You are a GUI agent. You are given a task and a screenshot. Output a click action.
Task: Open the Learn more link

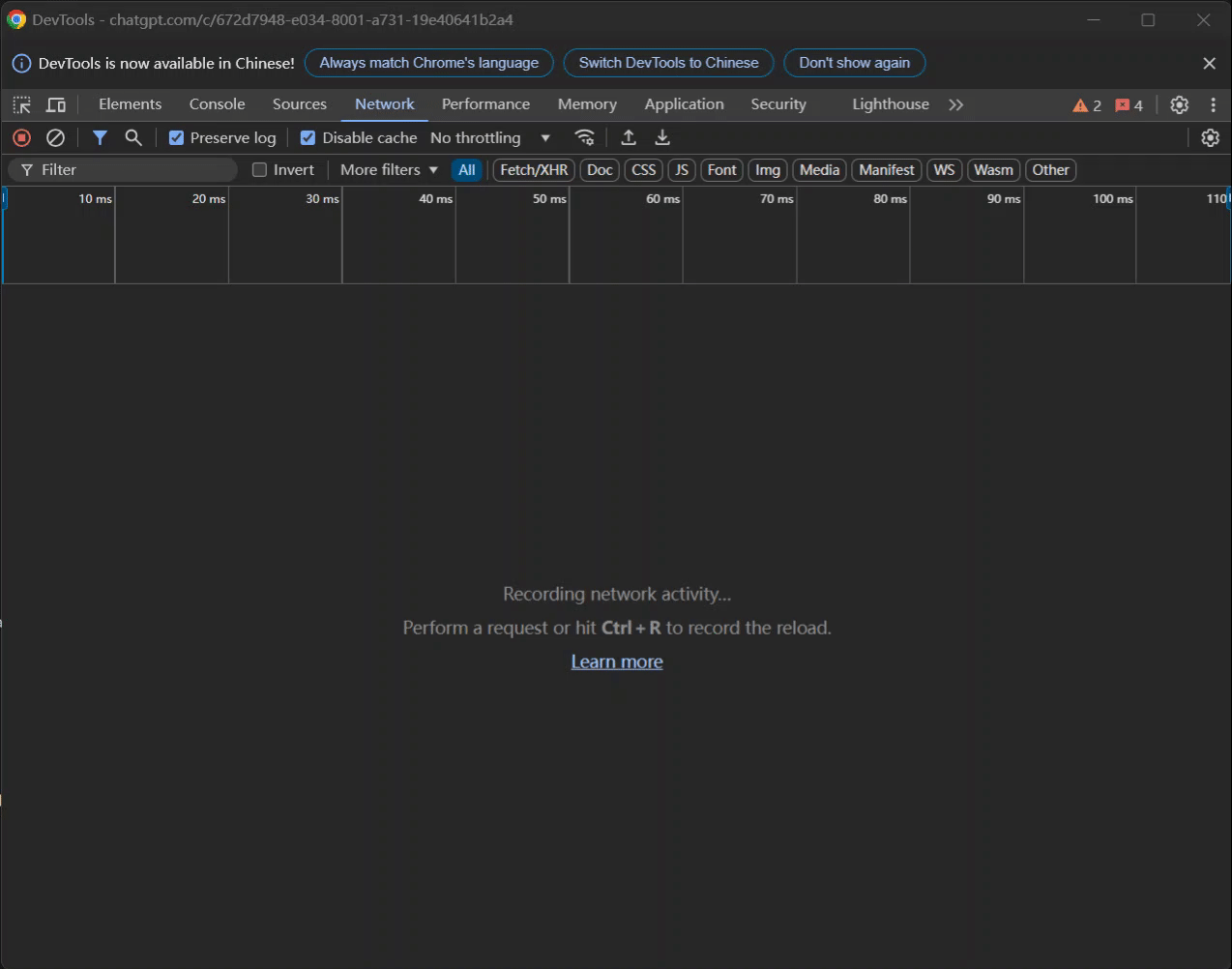point(617,661)
